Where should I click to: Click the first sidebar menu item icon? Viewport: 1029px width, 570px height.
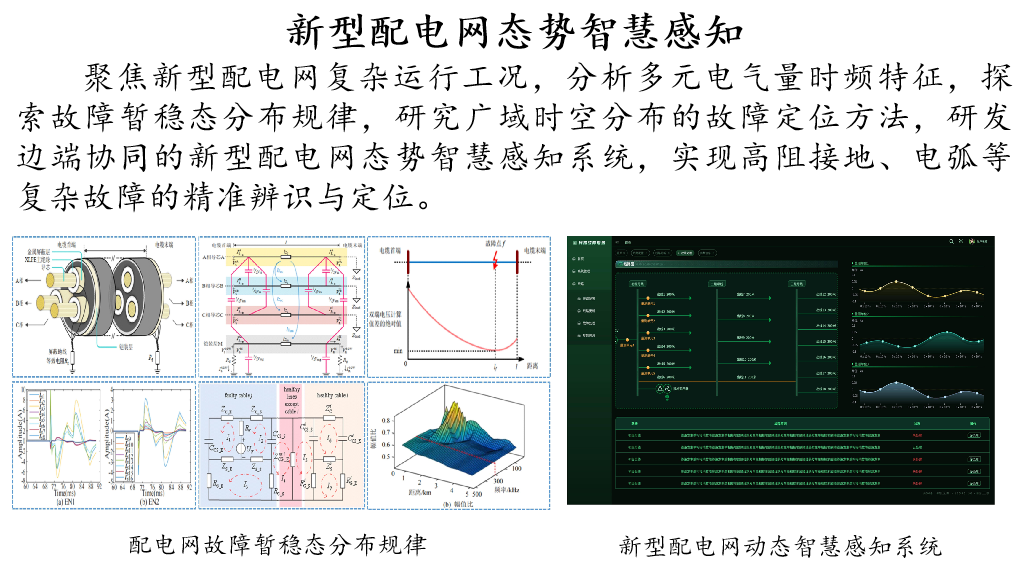click(575, 258)
